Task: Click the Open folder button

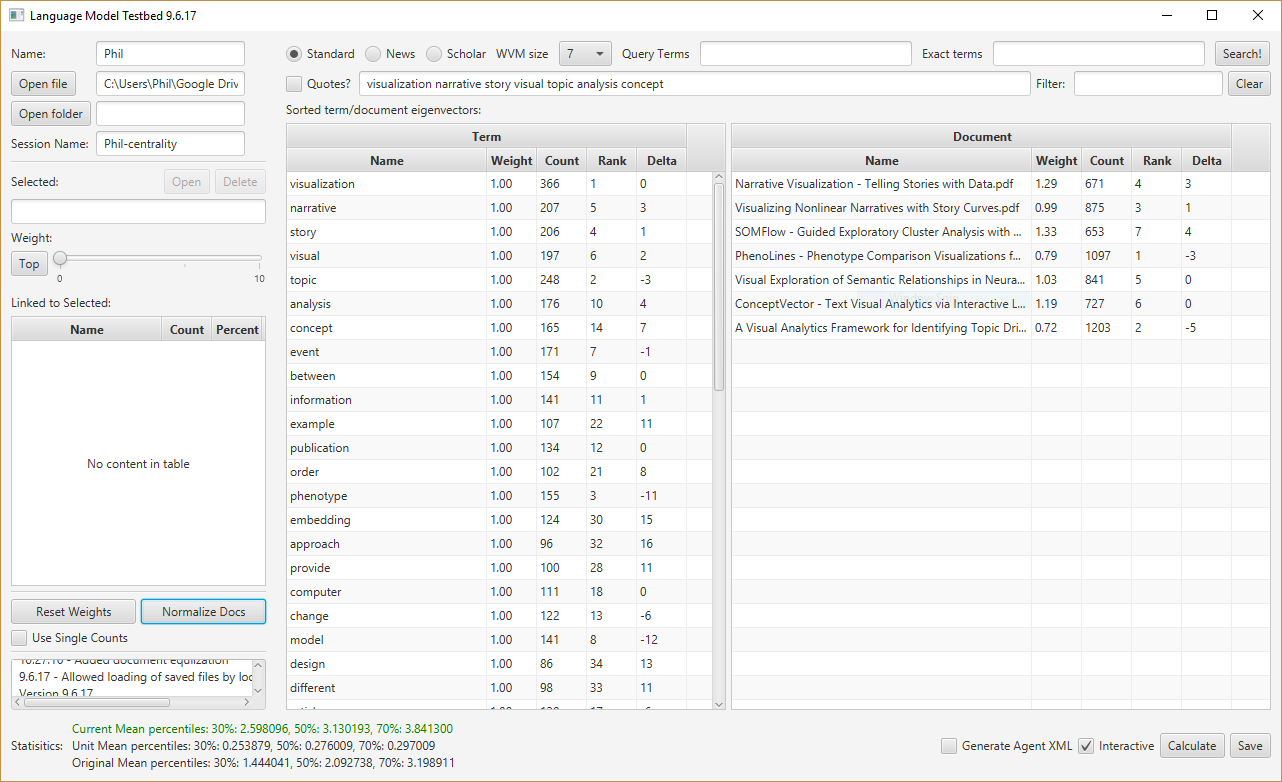Action: click(x=50, y=114)
